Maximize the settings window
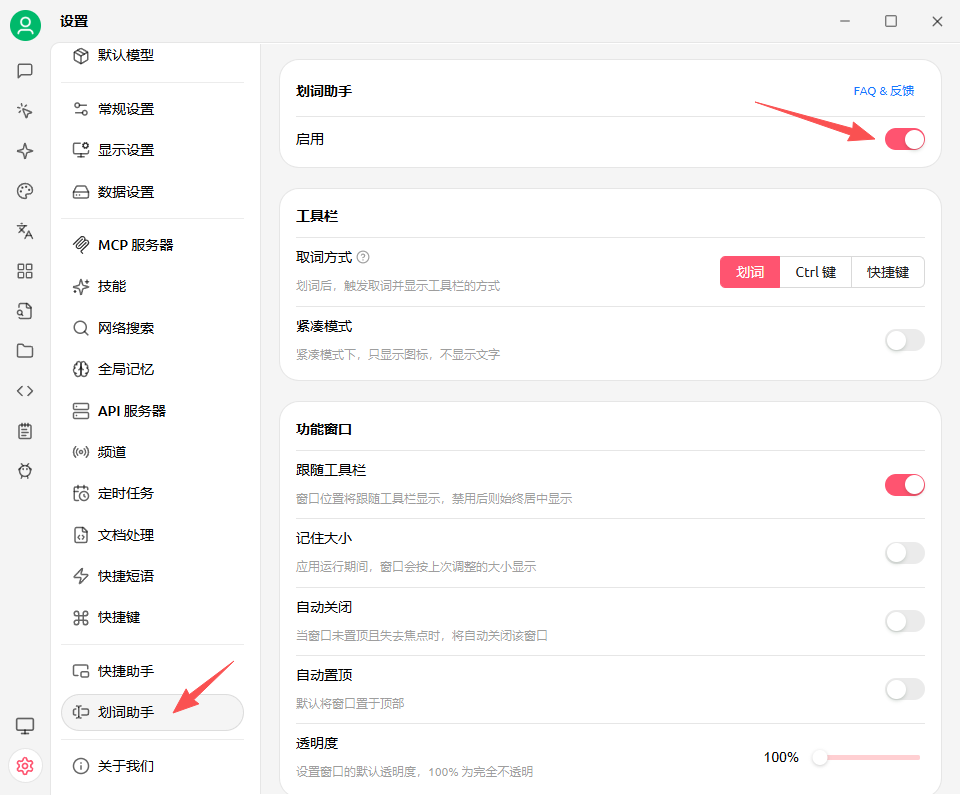 (x=891, y=21)
